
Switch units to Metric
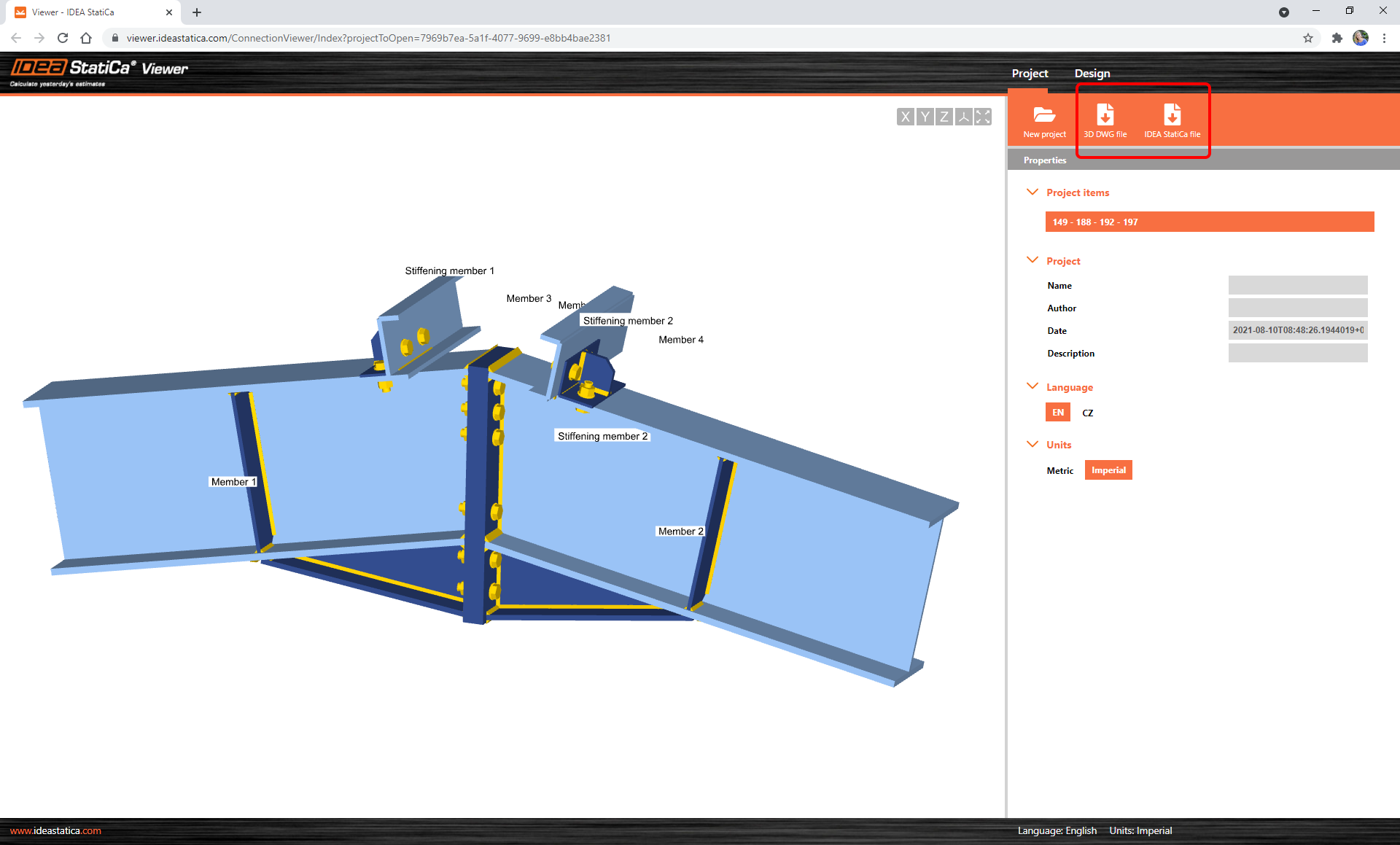tap(1059, 470)
